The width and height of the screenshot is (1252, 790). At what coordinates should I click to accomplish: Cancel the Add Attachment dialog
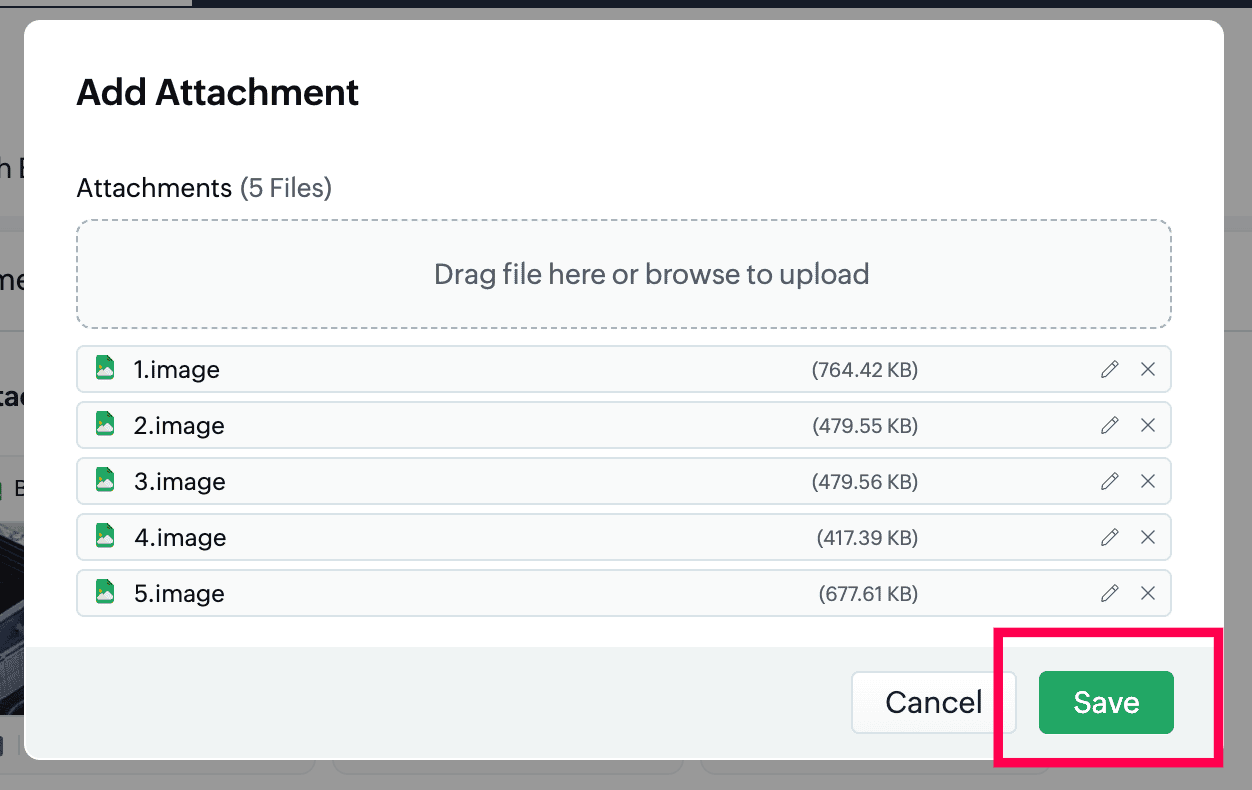click(x=933, y=702)
